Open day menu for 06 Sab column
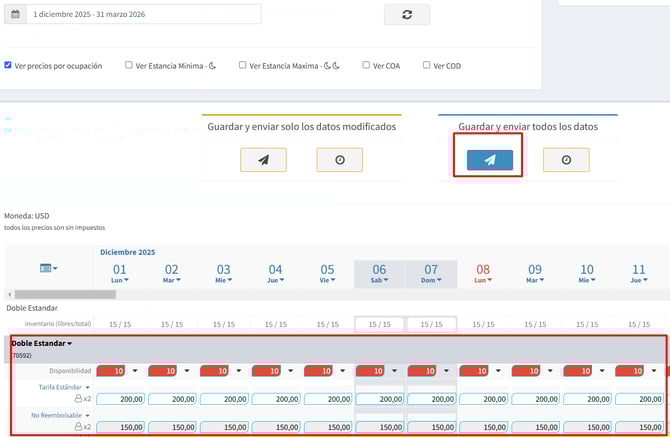The width and height of the screenshot is (670, 437). tap(379, 281)
